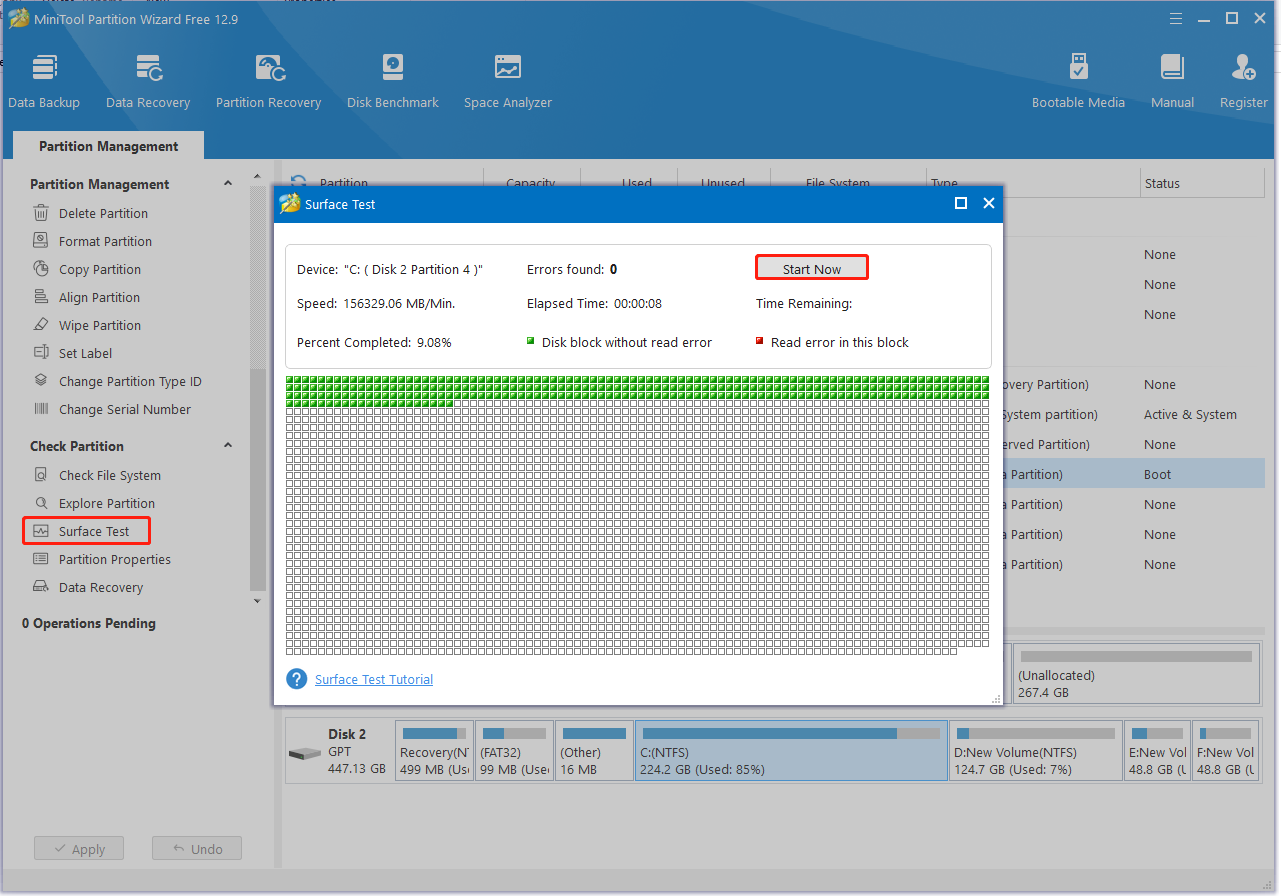
Task: Open the Manual
Action: (1172, 81)
